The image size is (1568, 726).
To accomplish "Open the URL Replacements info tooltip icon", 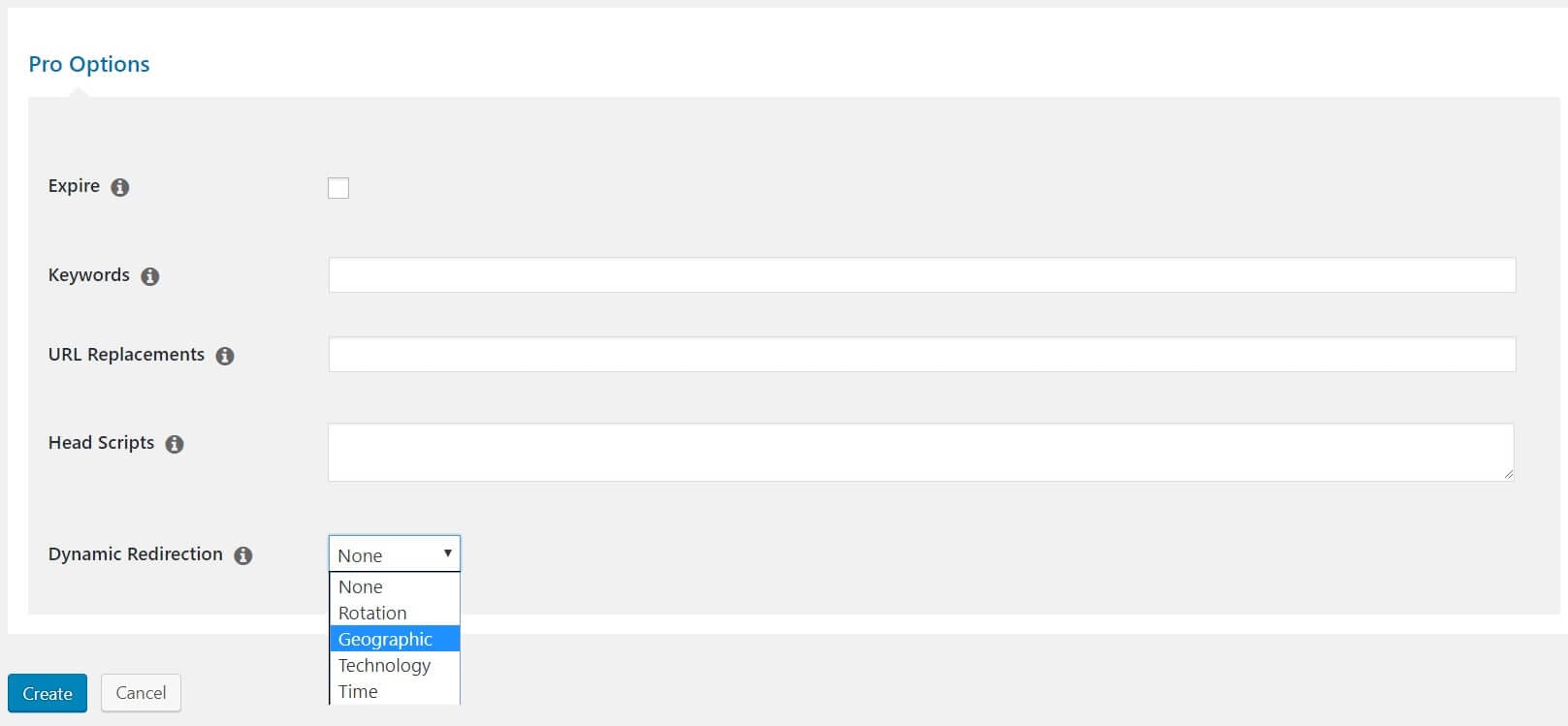I will 225,356.
